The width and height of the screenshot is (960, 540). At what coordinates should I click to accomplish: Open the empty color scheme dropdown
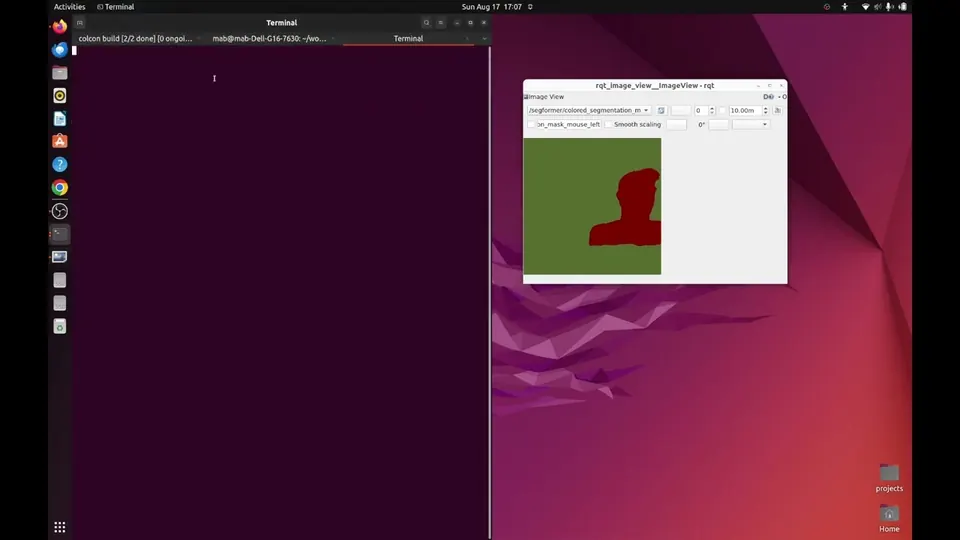click(751, 124)
